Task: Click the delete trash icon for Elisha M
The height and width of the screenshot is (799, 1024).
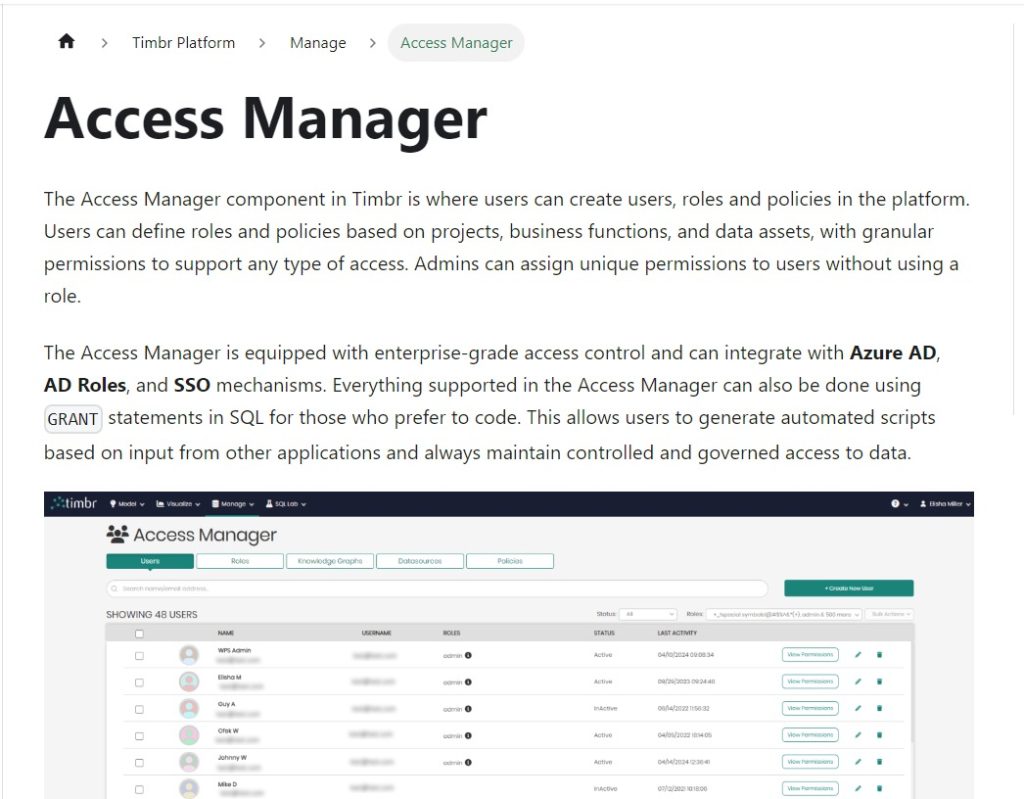Action: 880,681
